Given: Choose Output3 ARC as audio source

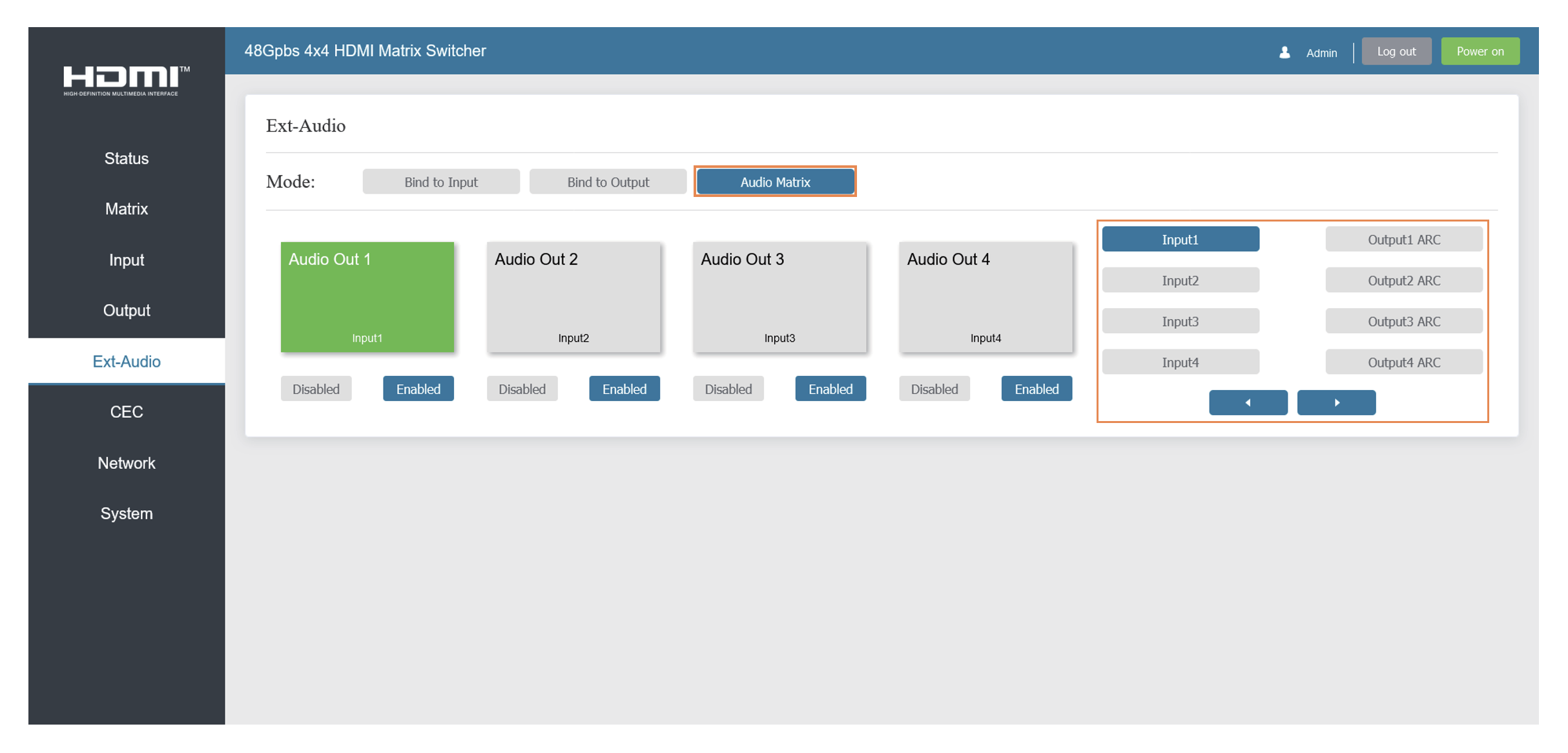Looking at the screenshot, I should (x=1404, y=321).
